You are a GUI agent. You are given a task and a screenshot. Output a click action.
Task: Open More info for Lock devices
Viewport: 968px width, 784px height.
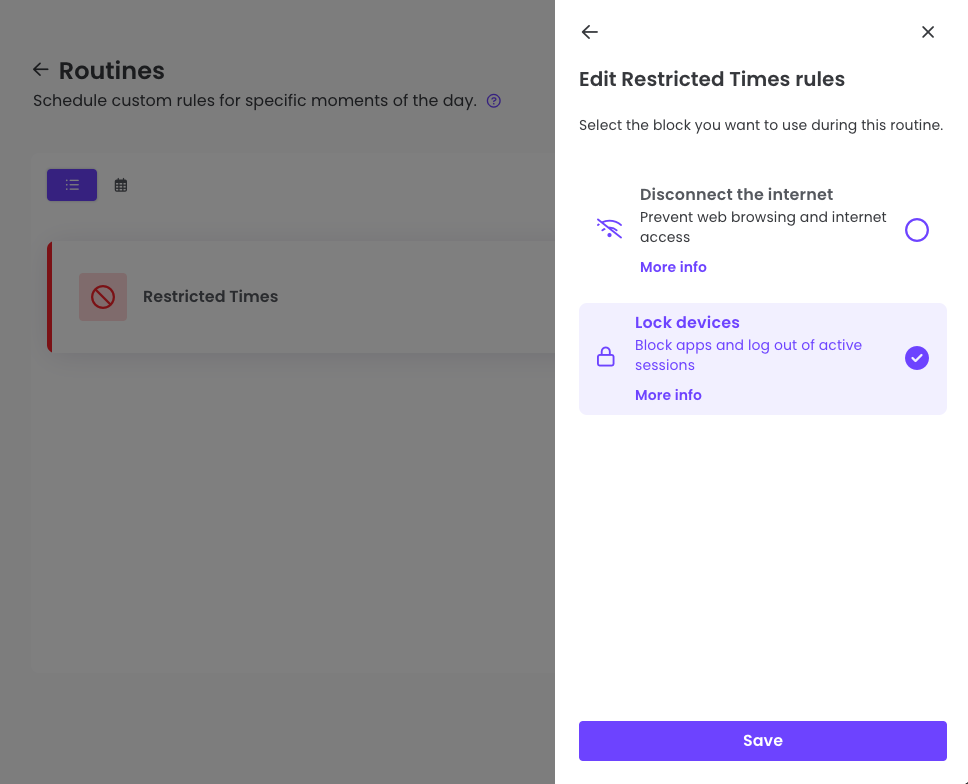point(667,394)
